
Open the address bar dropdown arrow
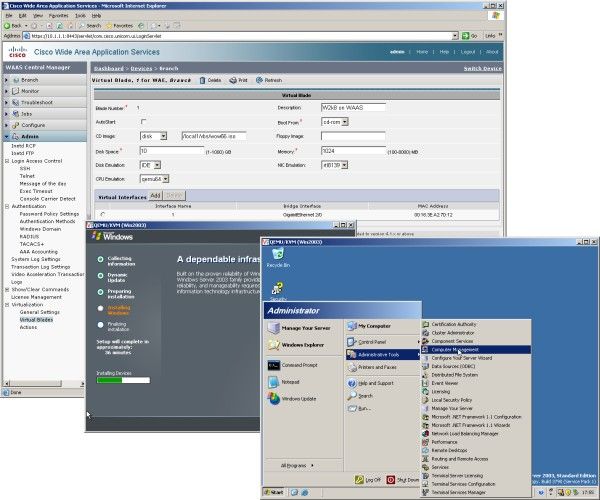coord(455,36)
